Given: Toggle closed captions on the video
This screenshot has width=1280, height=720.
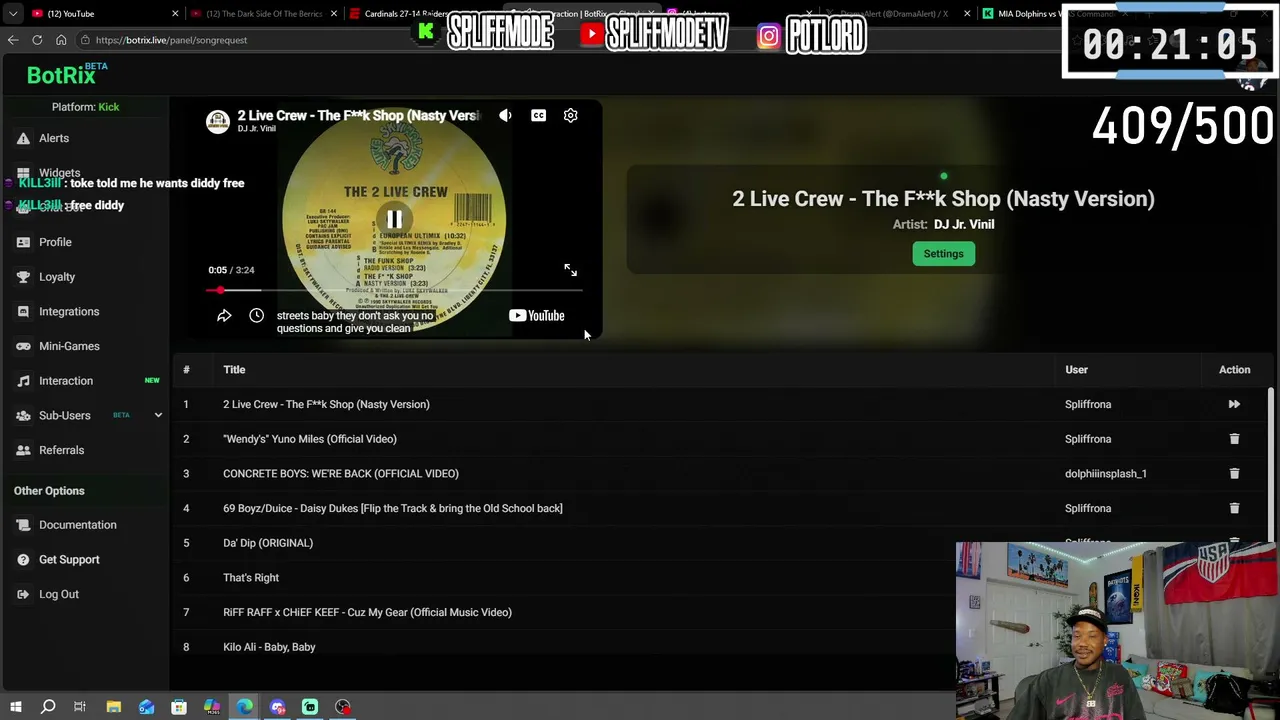Looking at the screenshot, I should pyautogui.click(x=538, y=116).
